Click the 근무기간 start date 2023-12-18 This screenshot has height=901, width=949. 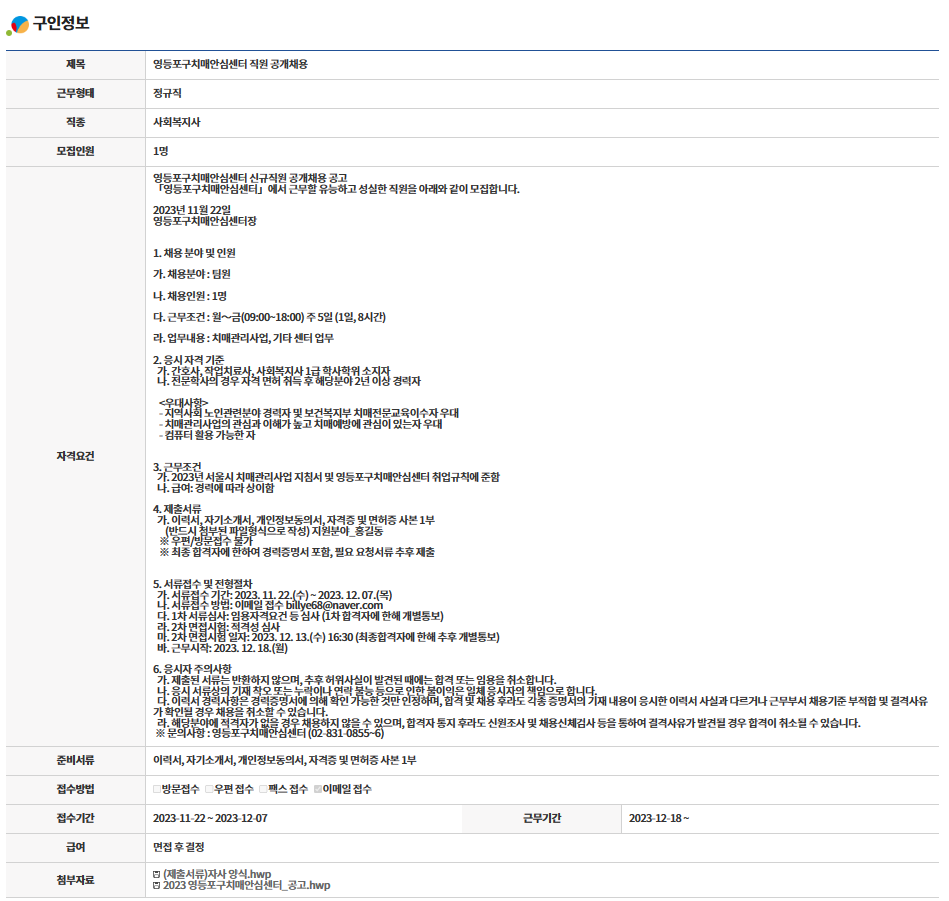658,818
